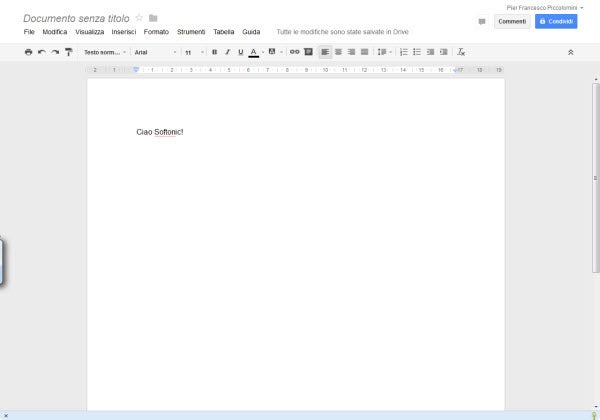Click the Commenti button
This screenshot has height=420, width=600.
tap(512, 21)
